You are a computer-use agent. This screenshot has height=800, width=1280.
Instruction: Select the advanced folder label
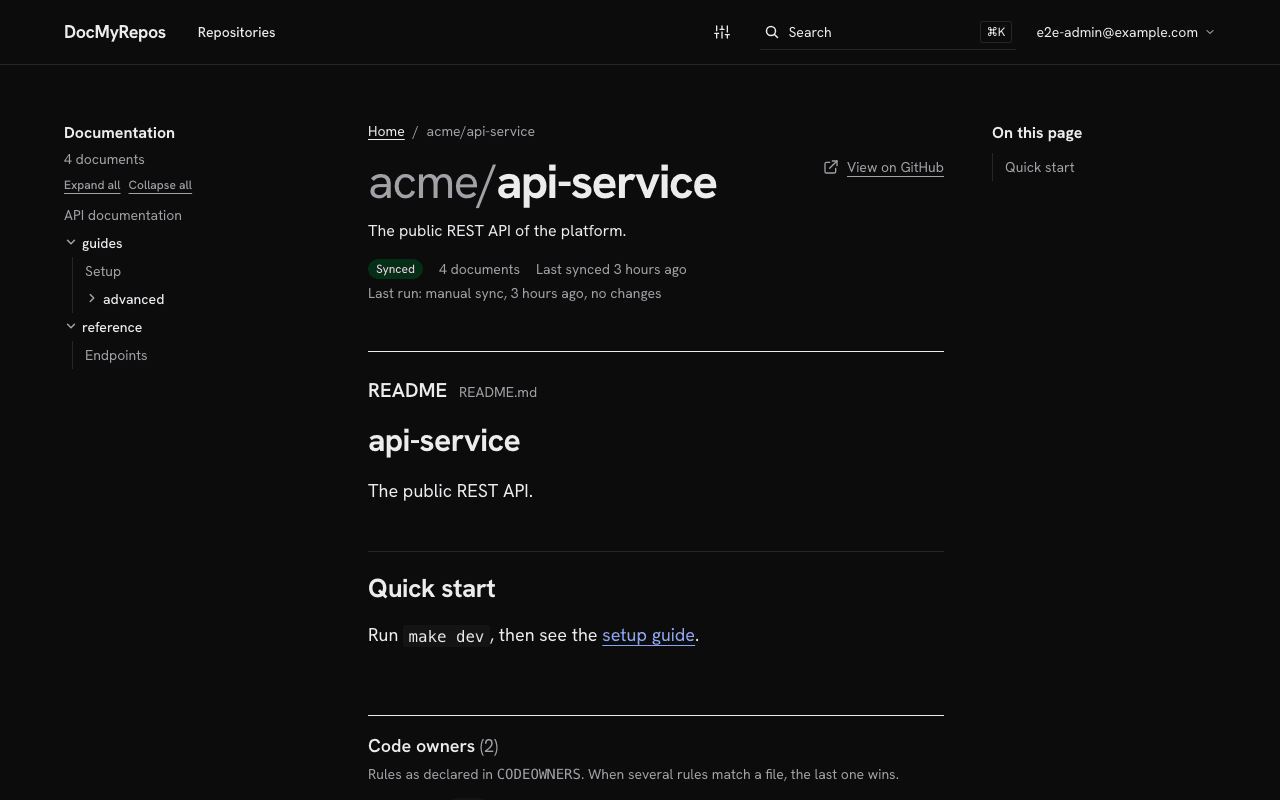[133, 299]
